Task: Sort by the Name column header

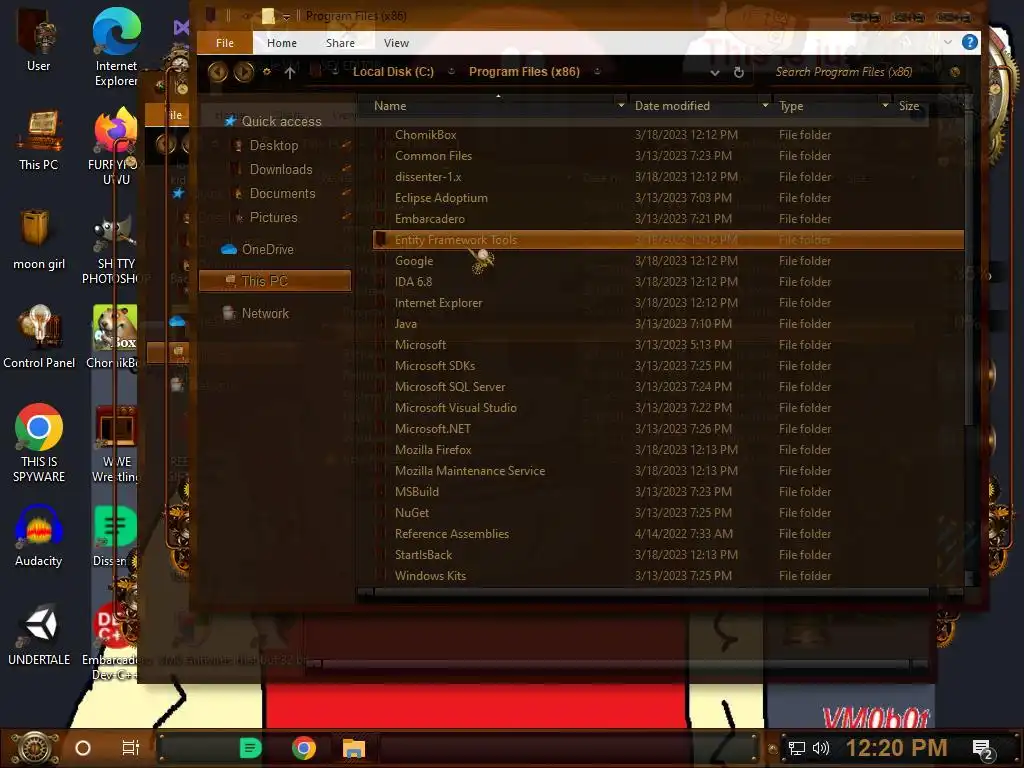Action: point(390,106)
